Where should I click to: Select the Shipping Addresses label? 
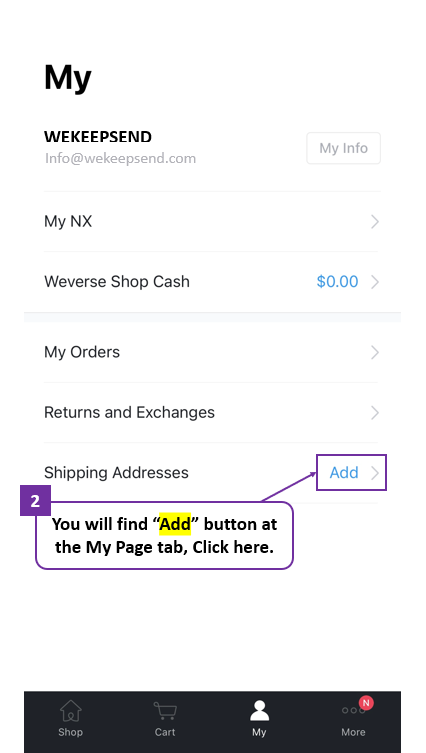[x=116, y=473]
